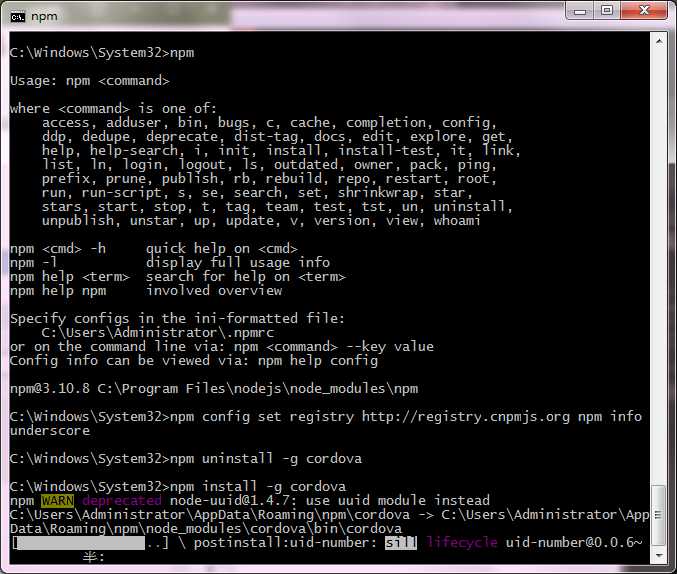Click 'C:\Users\Administrator\.npmrc' path
The image size is (677, 574).
point(158,333)
